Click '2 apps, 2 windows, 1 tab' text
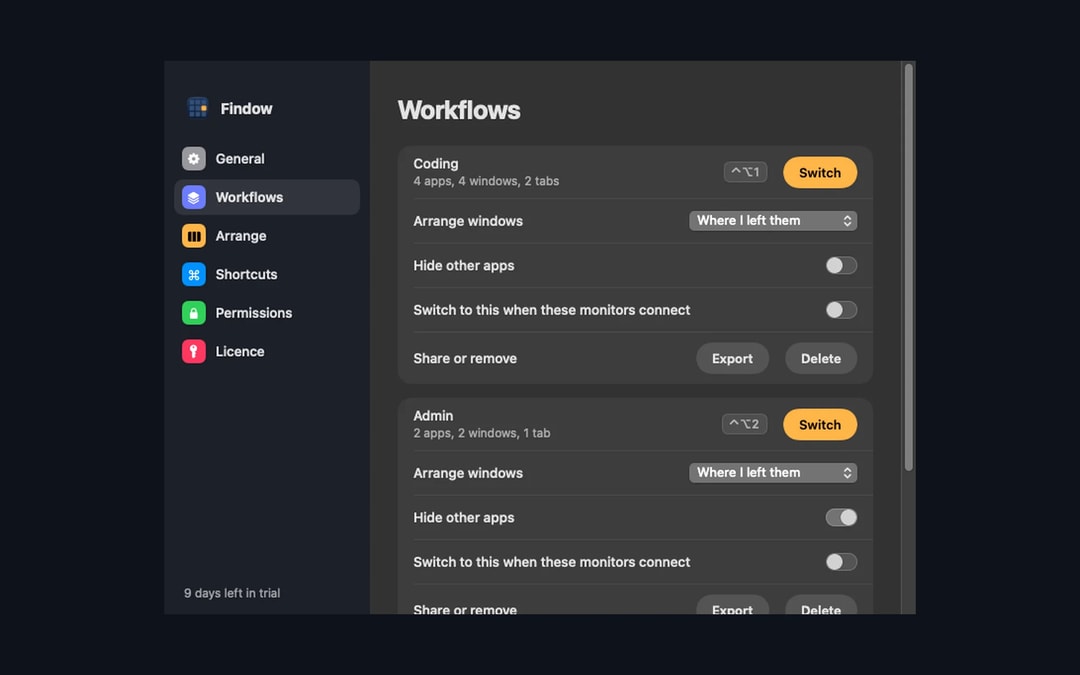Screen dimensions: 1080x675 (481, 433)
